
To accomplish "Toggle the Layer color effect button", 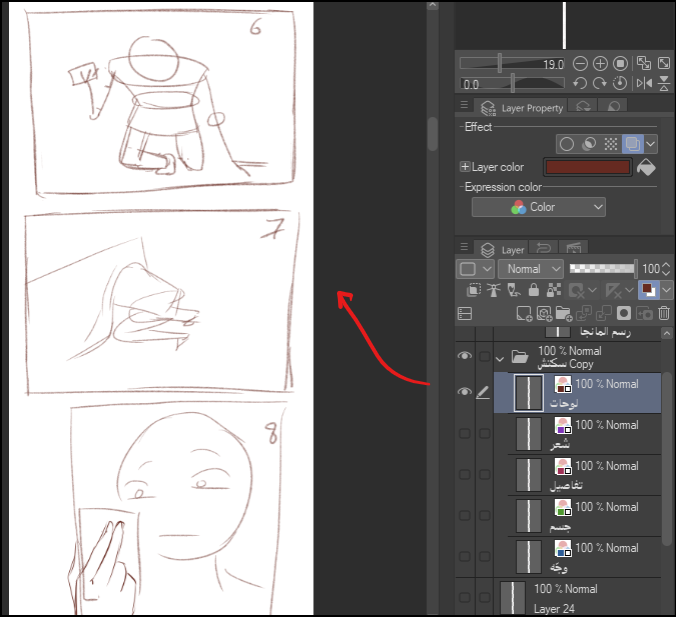I will 633,144.
